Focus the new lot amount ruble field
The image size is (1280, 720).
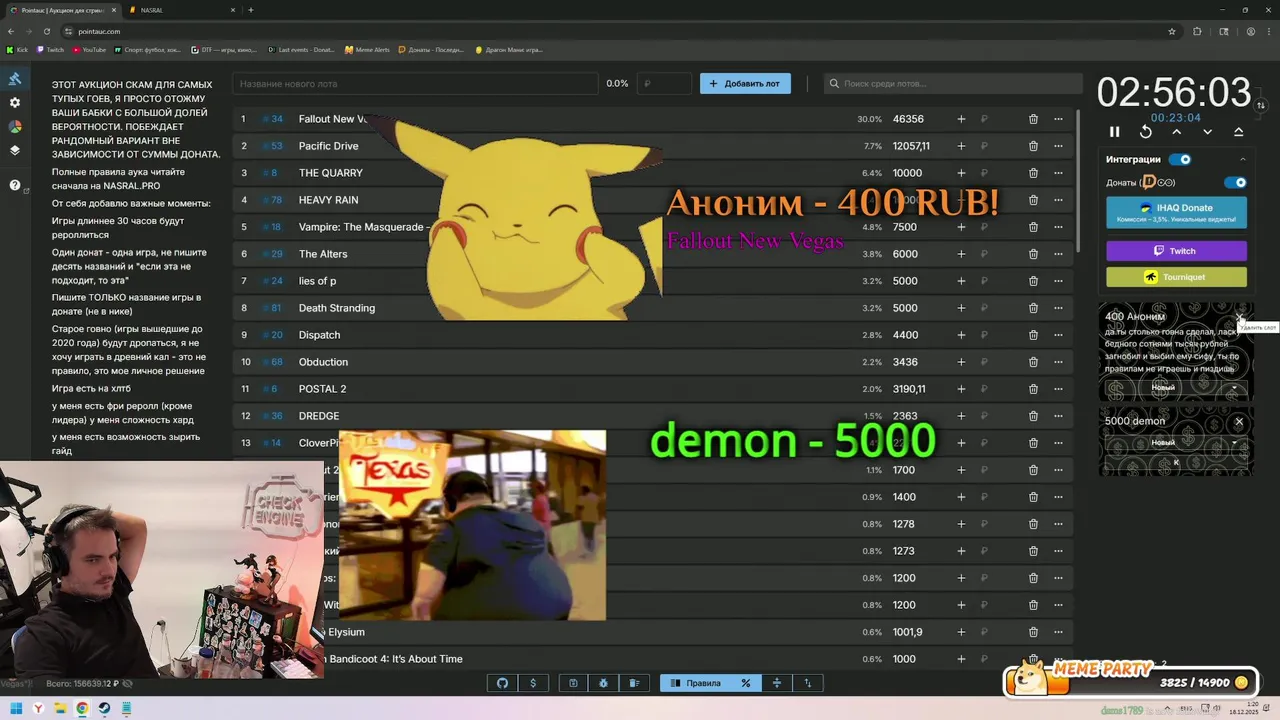coord(665,84)
